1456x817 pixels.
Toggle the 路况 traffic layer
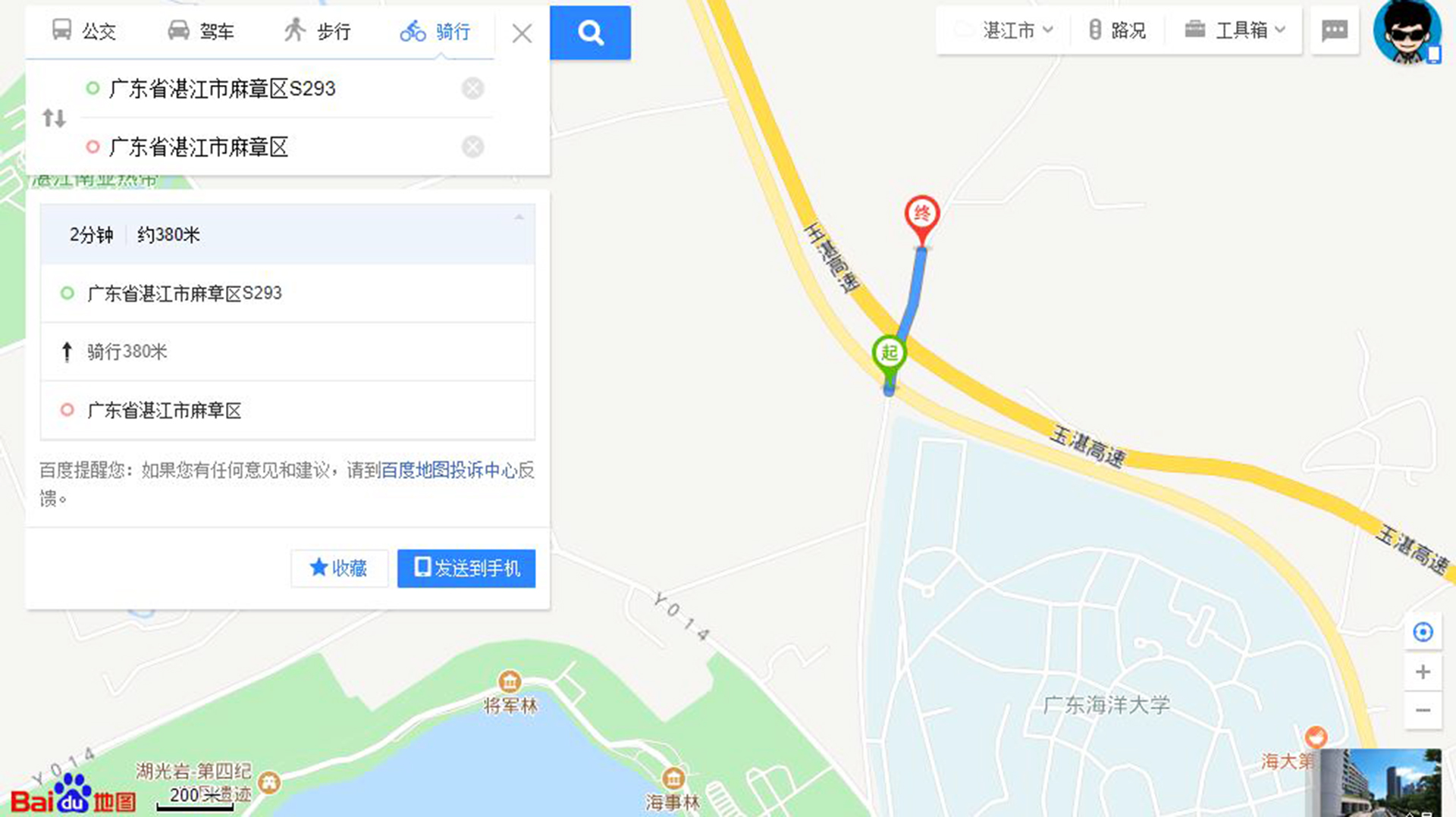point(1117,30)
